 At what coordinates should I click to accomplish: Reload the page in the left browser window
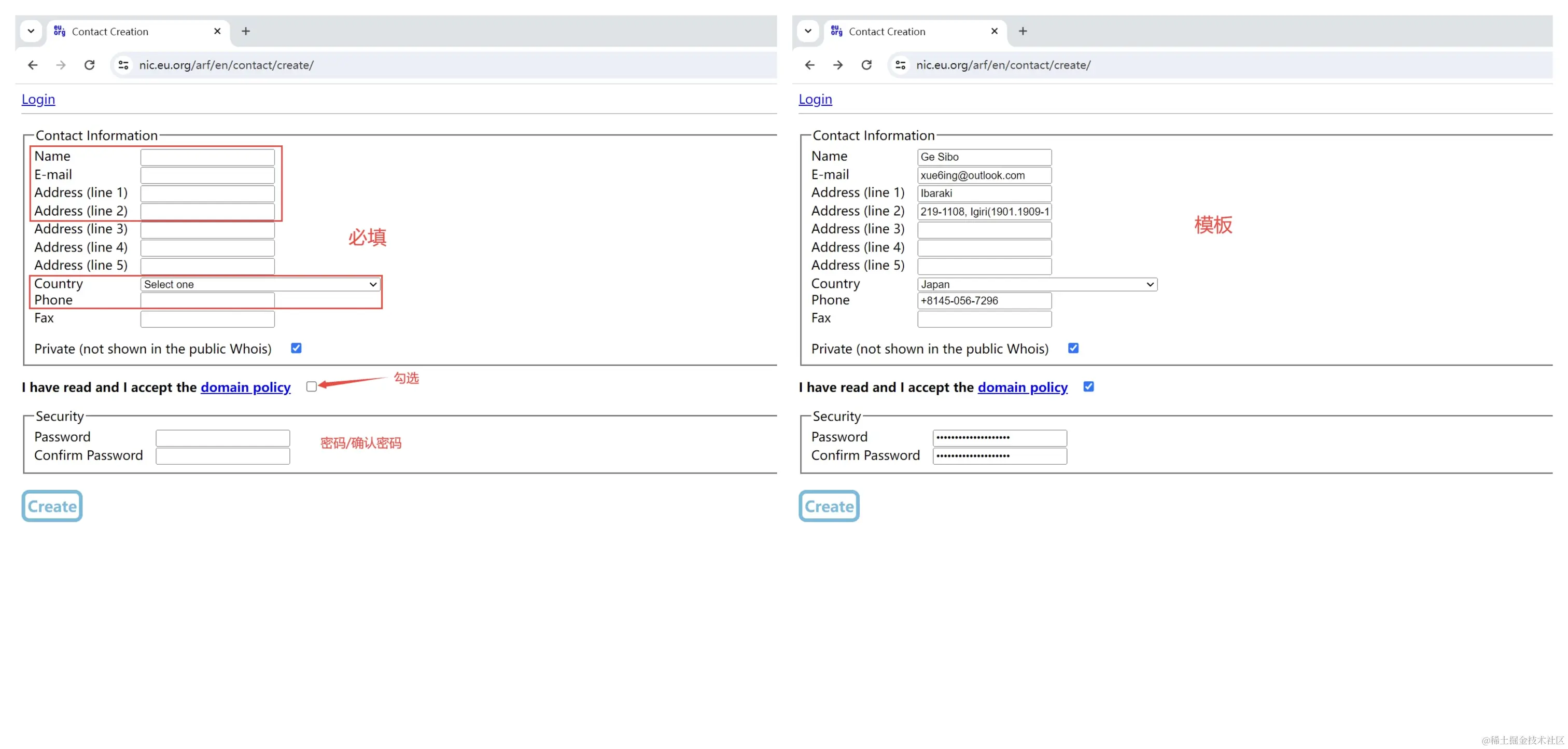tap(90, 64)
